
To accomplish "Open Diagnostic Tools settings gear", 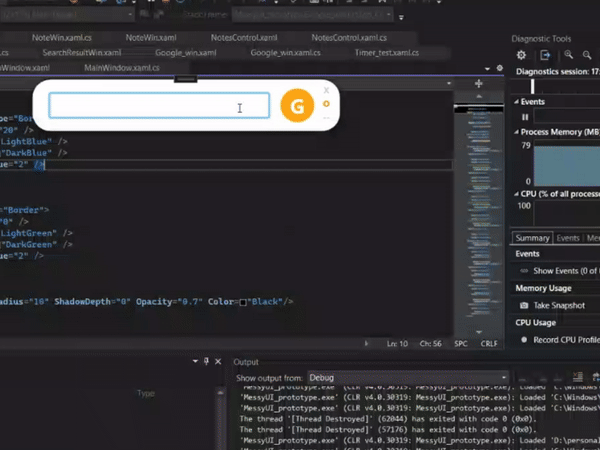I will (x=521, y=55).
